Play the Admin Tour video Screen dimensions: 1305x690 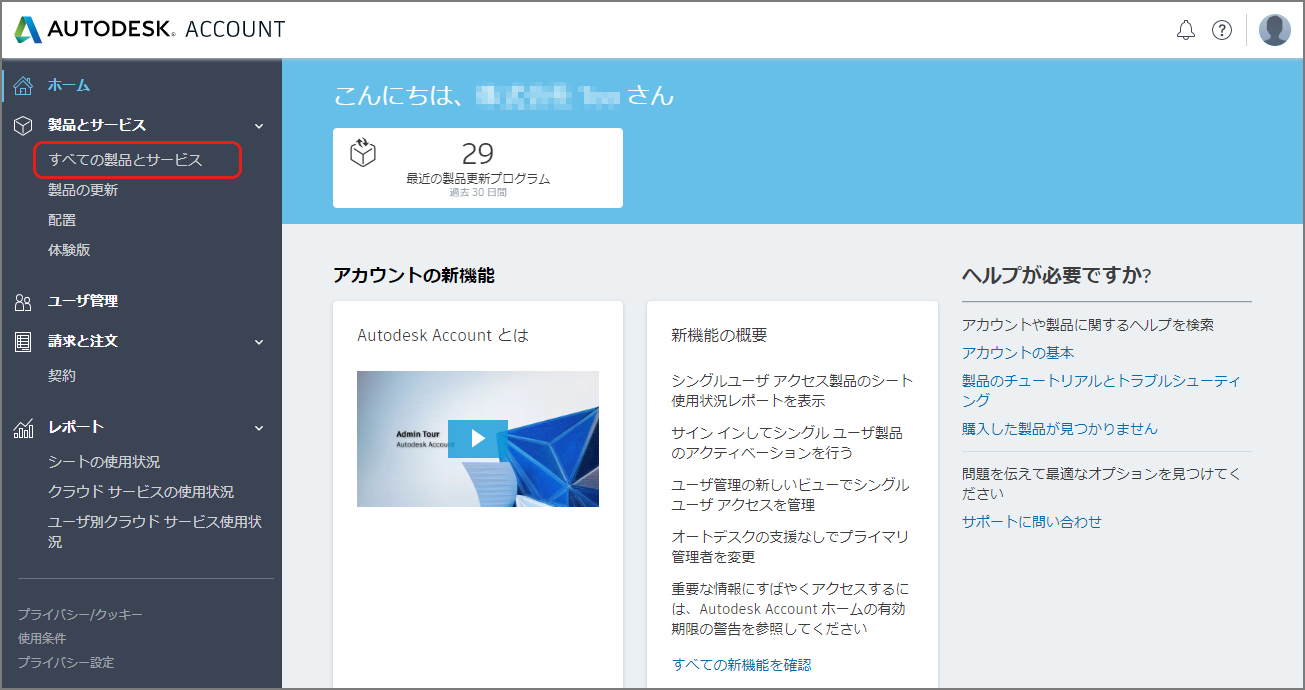pos(478,438)
